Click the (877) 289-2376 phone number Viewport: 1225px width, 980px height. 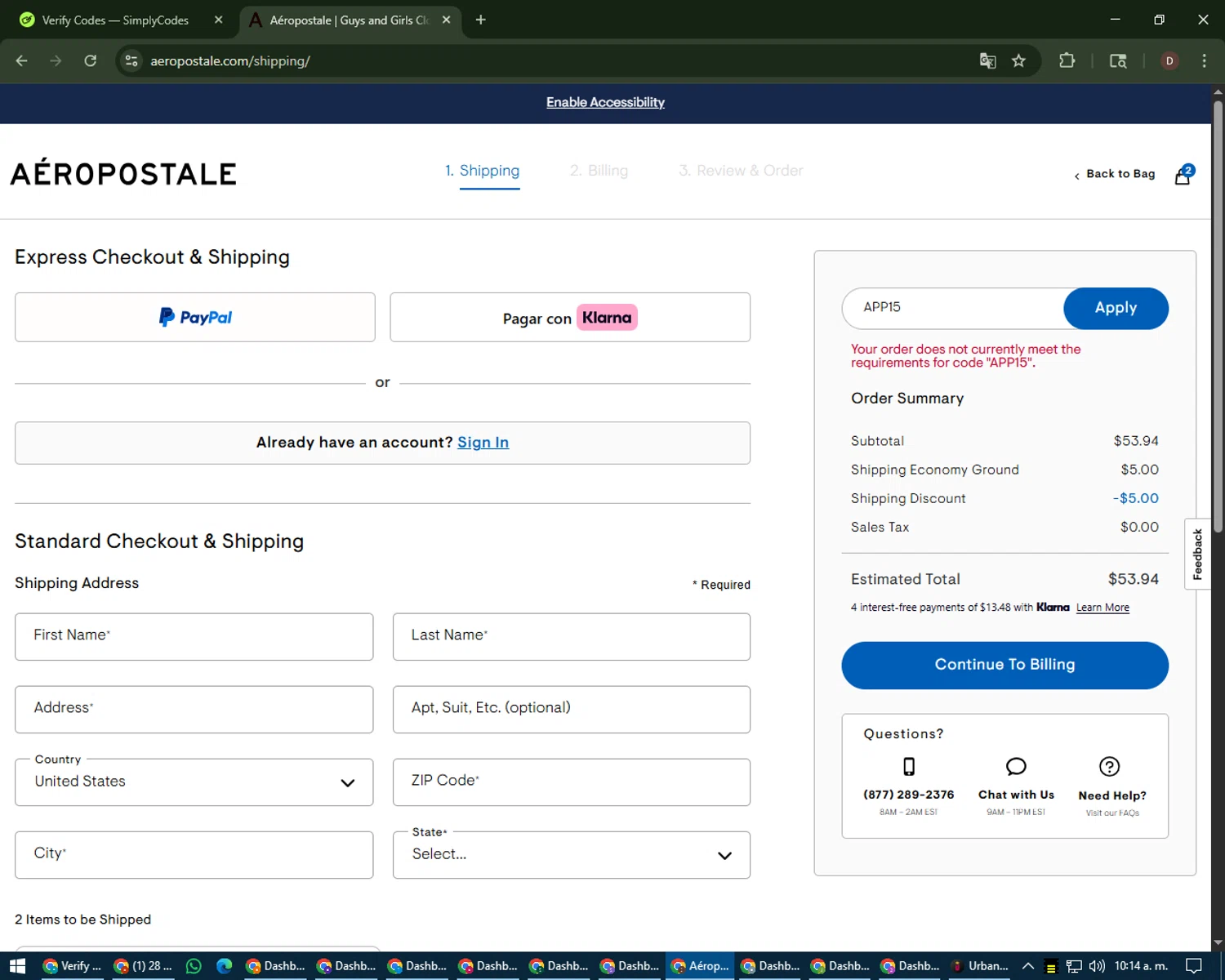click(x=908, y=795)
